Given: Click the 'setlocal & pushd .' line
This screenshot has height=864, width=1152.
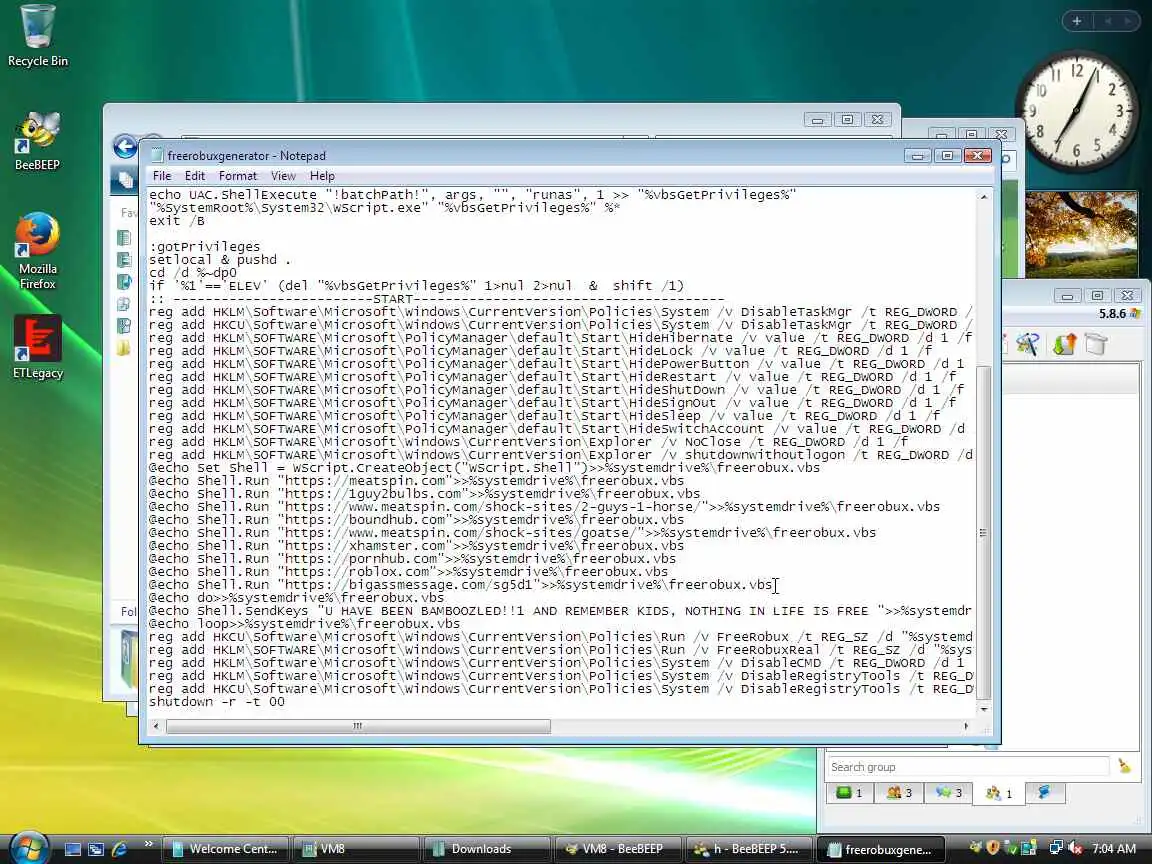Looking at the screenshot, I should pyautogui.click(x=220, y=259).
